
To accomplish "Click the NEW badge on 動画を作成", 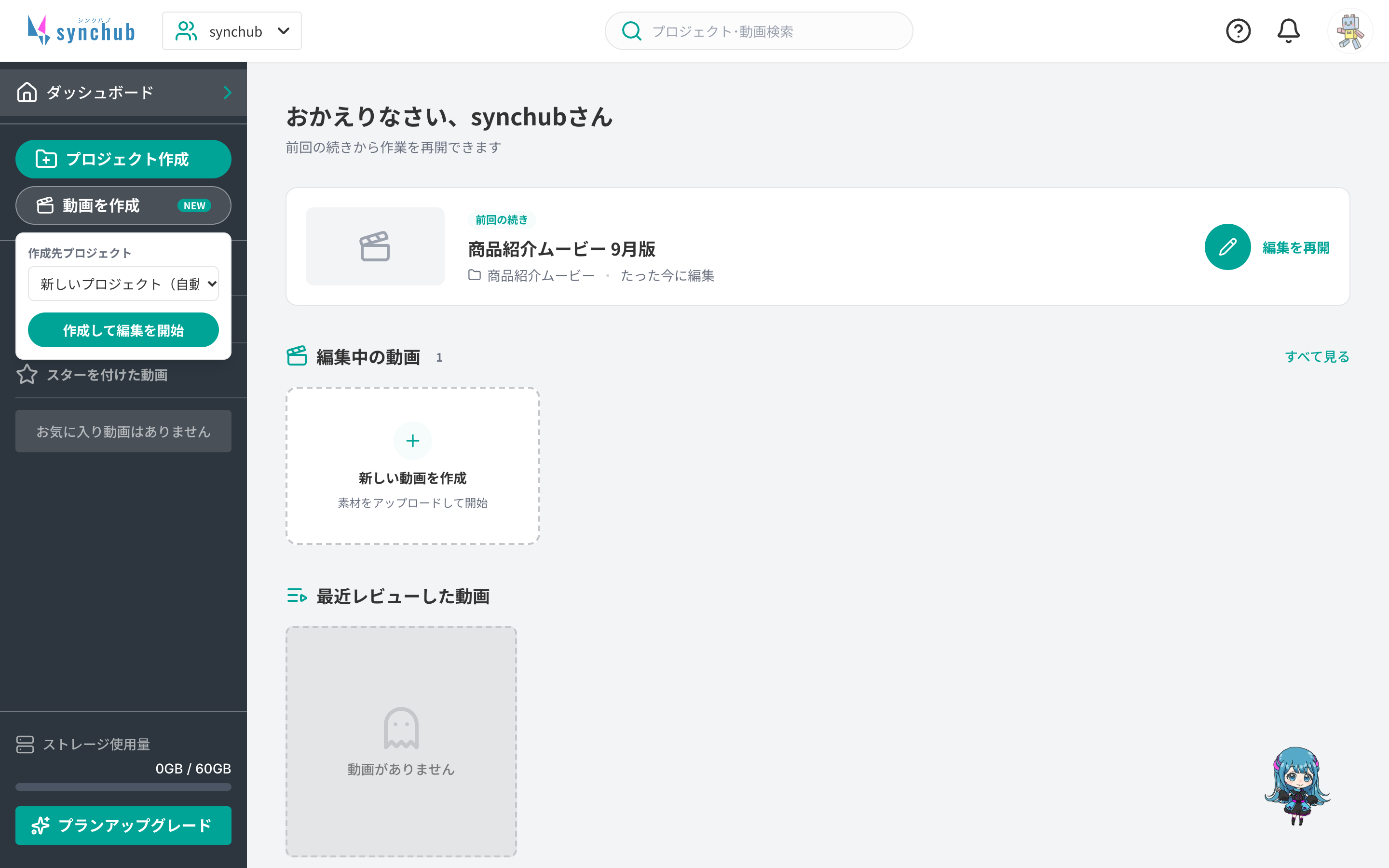I will pyautogui.click(x=194, y=205).
